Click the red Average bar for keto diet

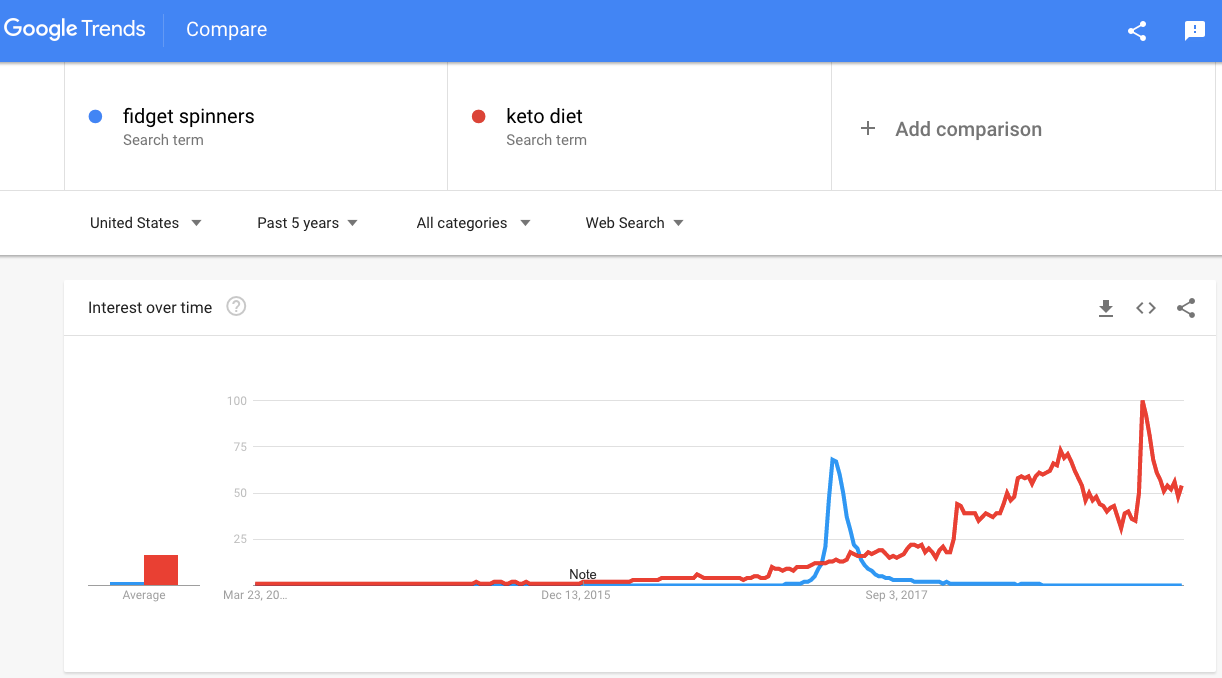tap(161, 570)
